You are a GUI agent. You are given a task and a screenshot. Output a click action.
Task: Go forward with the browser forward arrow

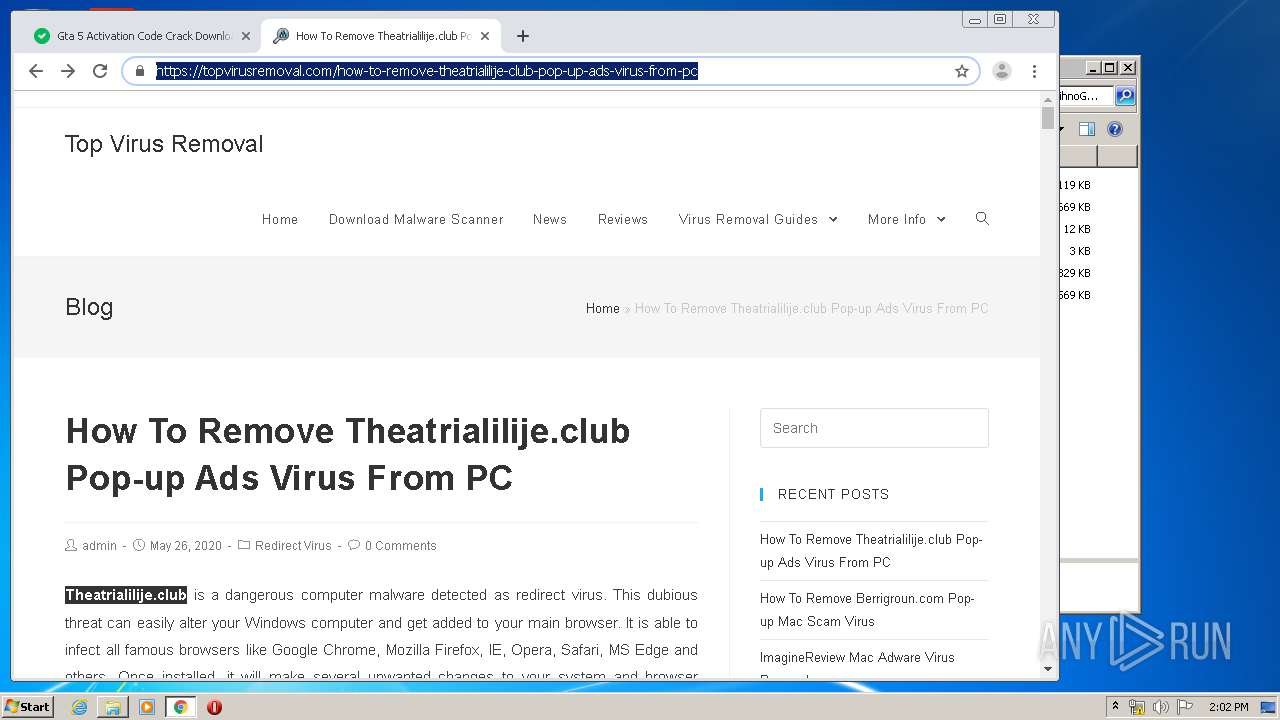[x=68, y=71]
